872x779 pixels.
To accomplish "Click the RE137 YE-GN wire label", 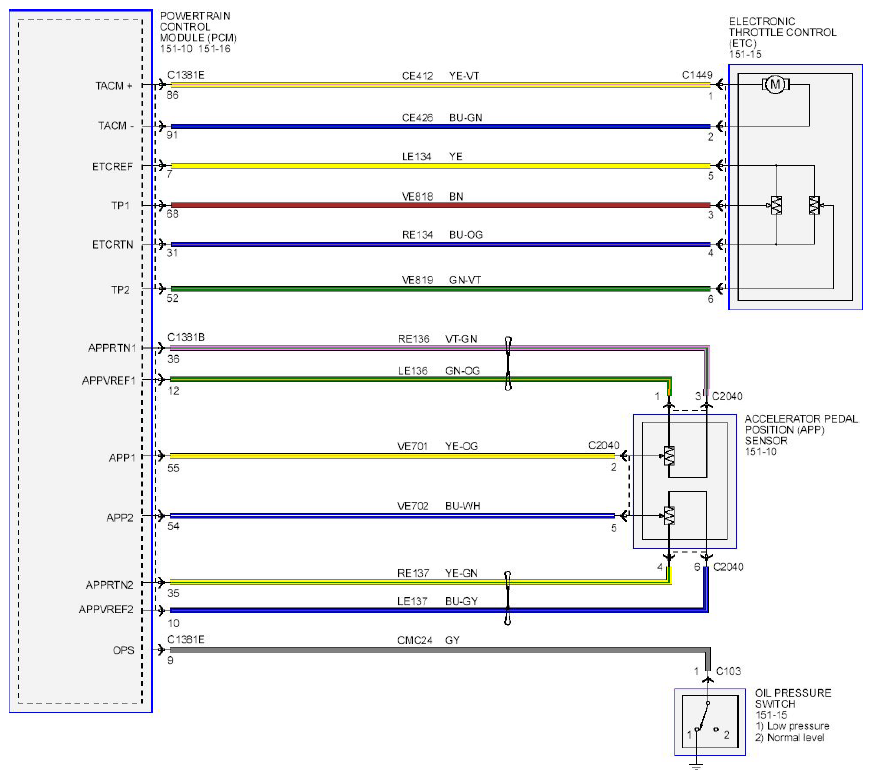I will 437,573.
